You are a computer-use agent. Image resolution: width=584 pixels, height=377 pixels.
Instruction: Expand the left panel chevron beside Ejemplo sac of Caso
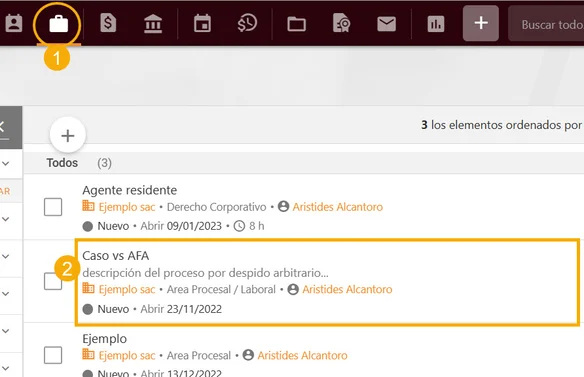(6, 294)
